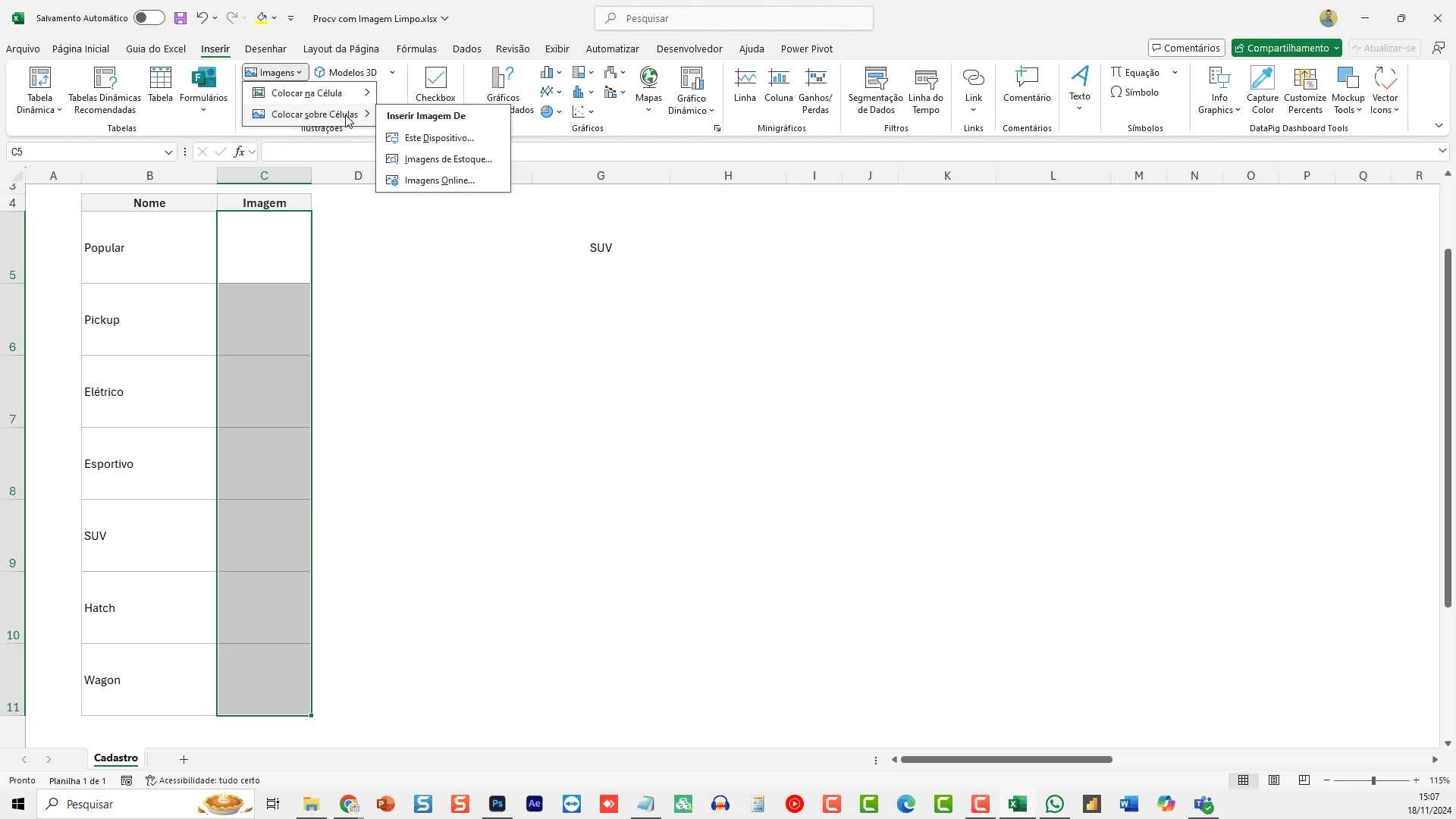
Task: Switch to the Fórmulas tab
Action: [416, 49]
